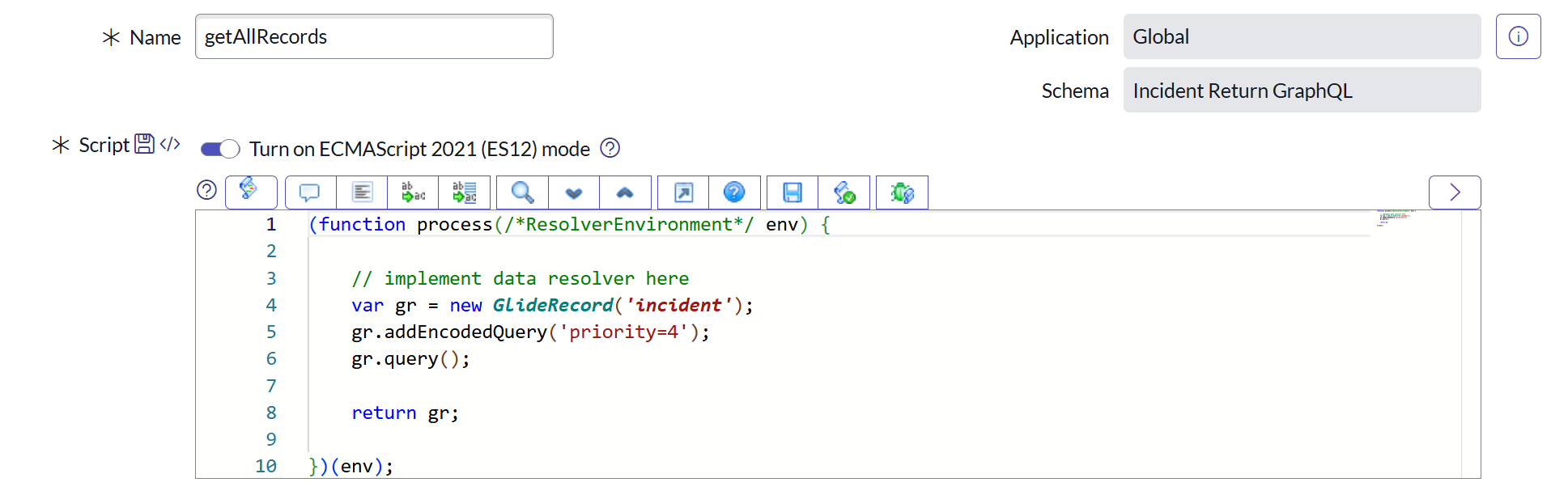1568x495 pixels.
Task: Click the format code toolbar icon
Action: (x=362, y=192)
